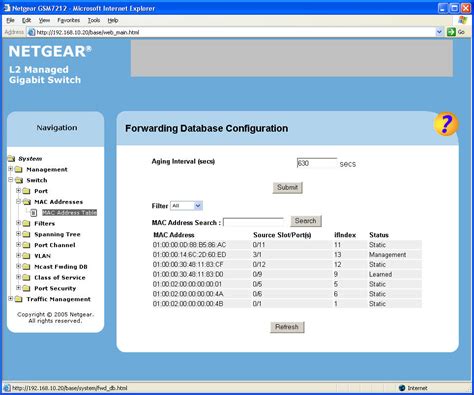Click the Switch open folder icon
Viewport: 474px width, 395px height.
click(x=19, y=180)
